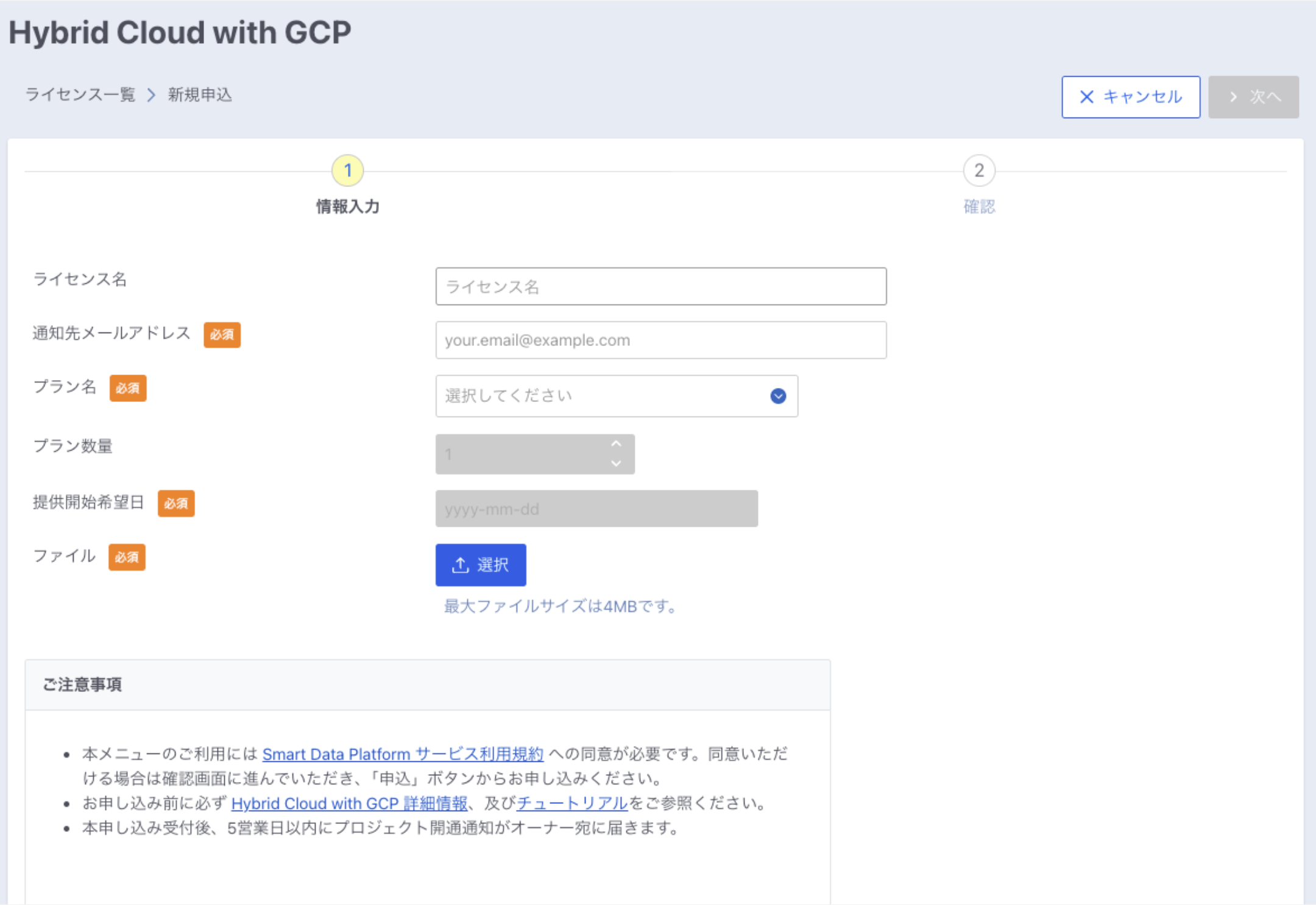
Task: Click the yyyy-mm-dd start date field
Action: pos(596,509)
